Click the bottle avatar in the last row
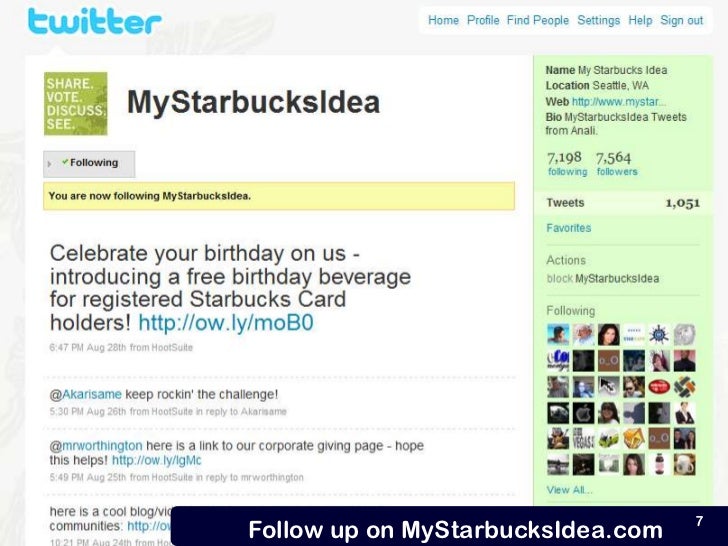This screenshot has width=728, height=546. click(x=659, y=464)
